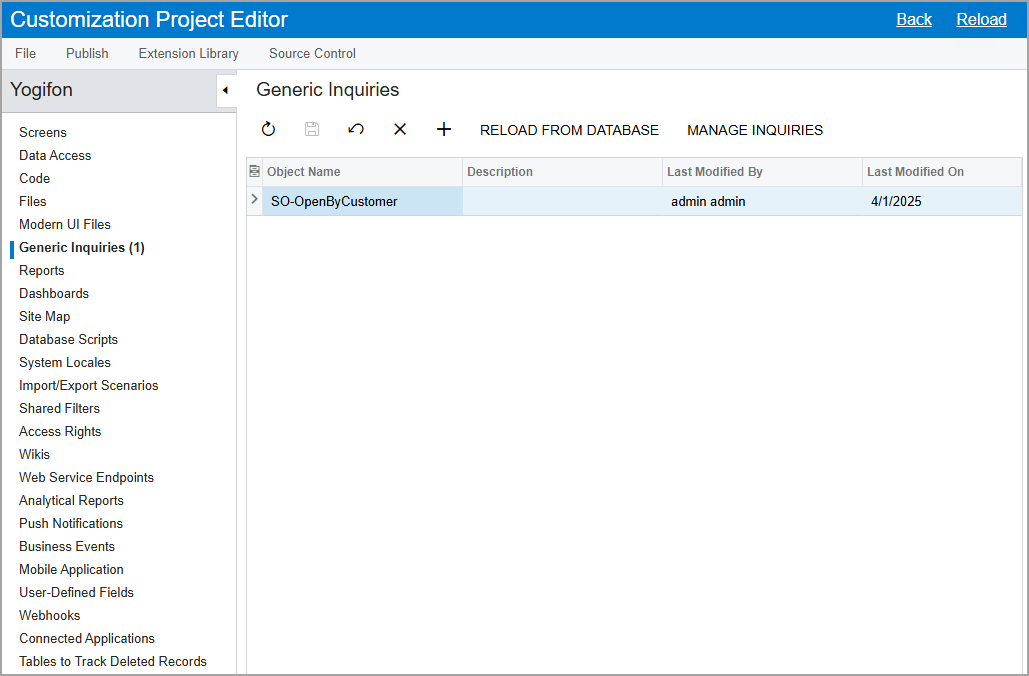Click Reload From Database button
Screen dimensions: 1029x676
569,130
